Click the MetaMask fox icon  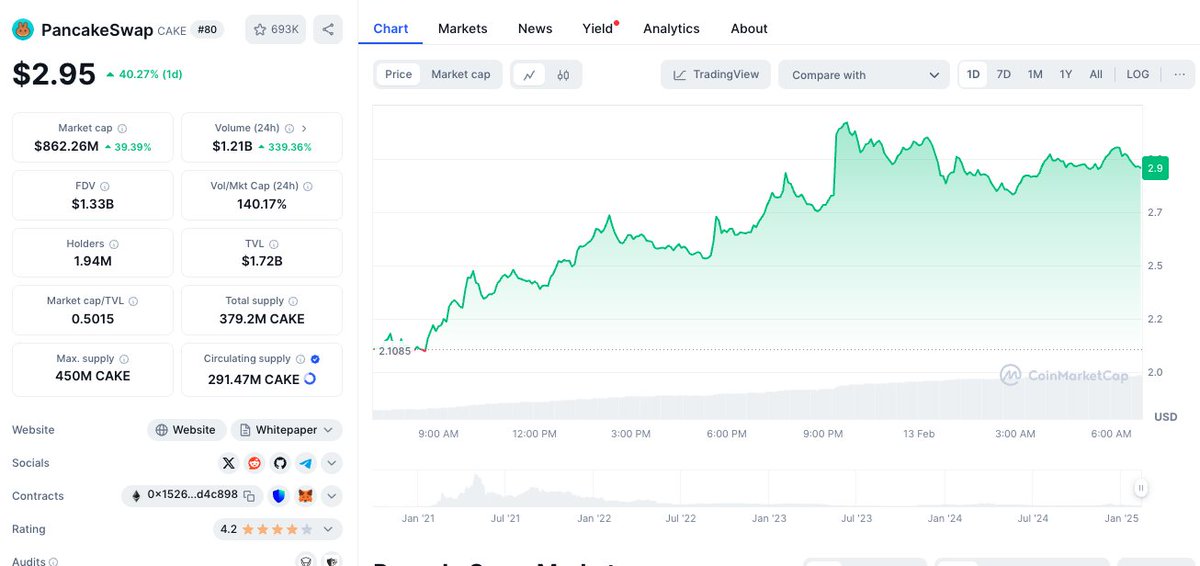(306, 496)
